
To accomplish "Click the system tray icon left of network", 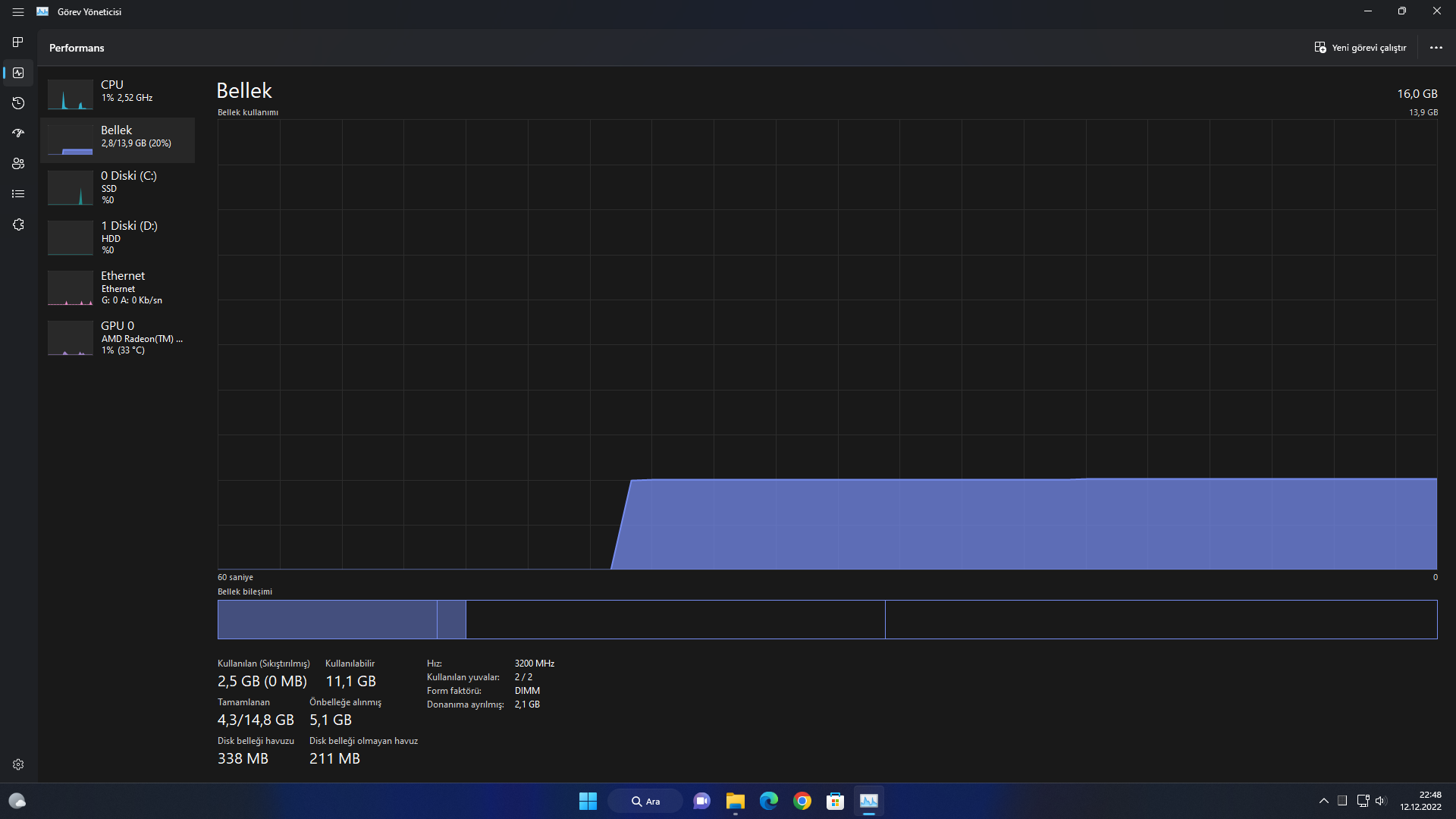I will 1342,801.
